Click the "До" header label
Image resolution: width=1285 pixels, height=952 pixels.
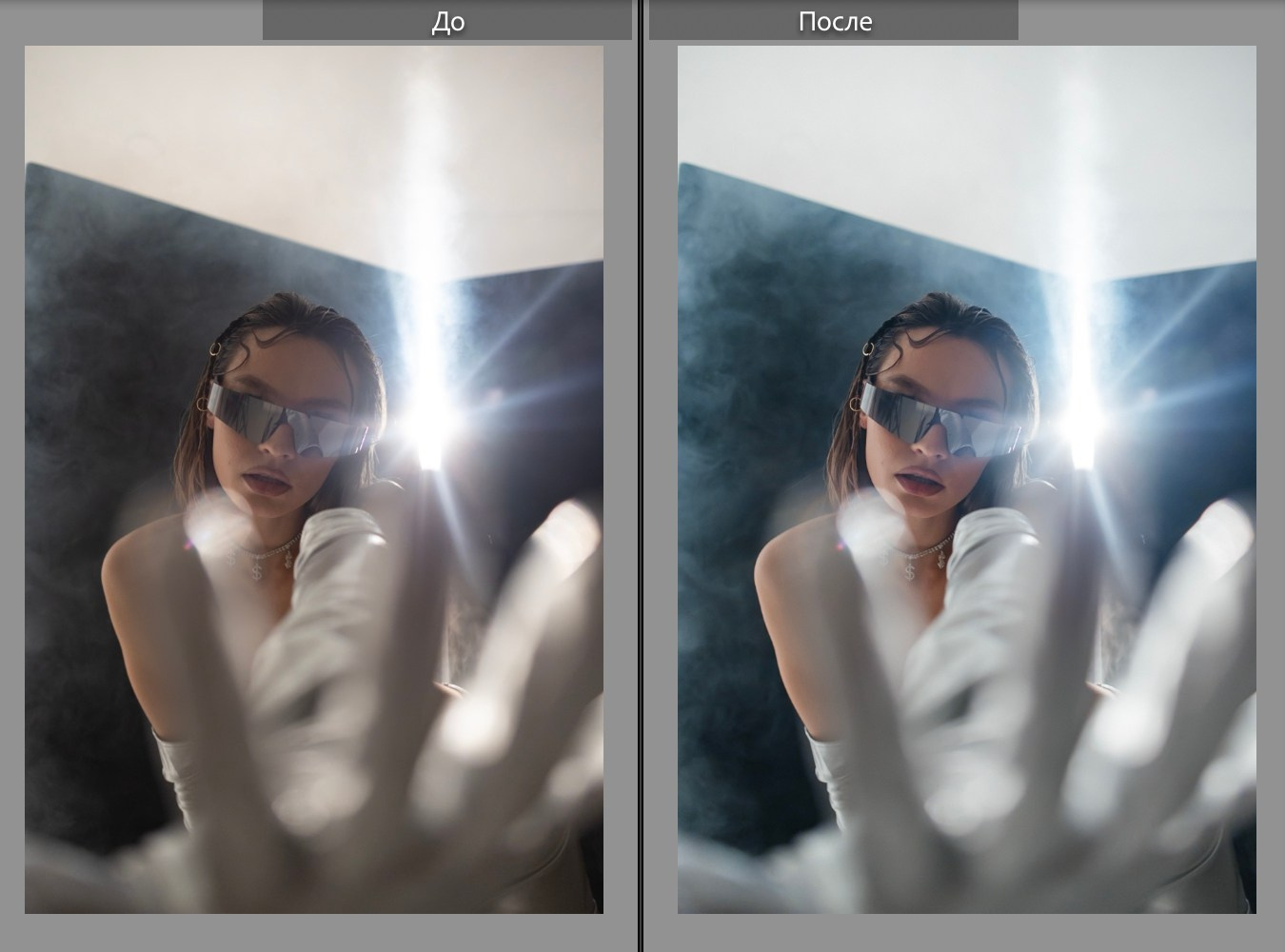447,21
